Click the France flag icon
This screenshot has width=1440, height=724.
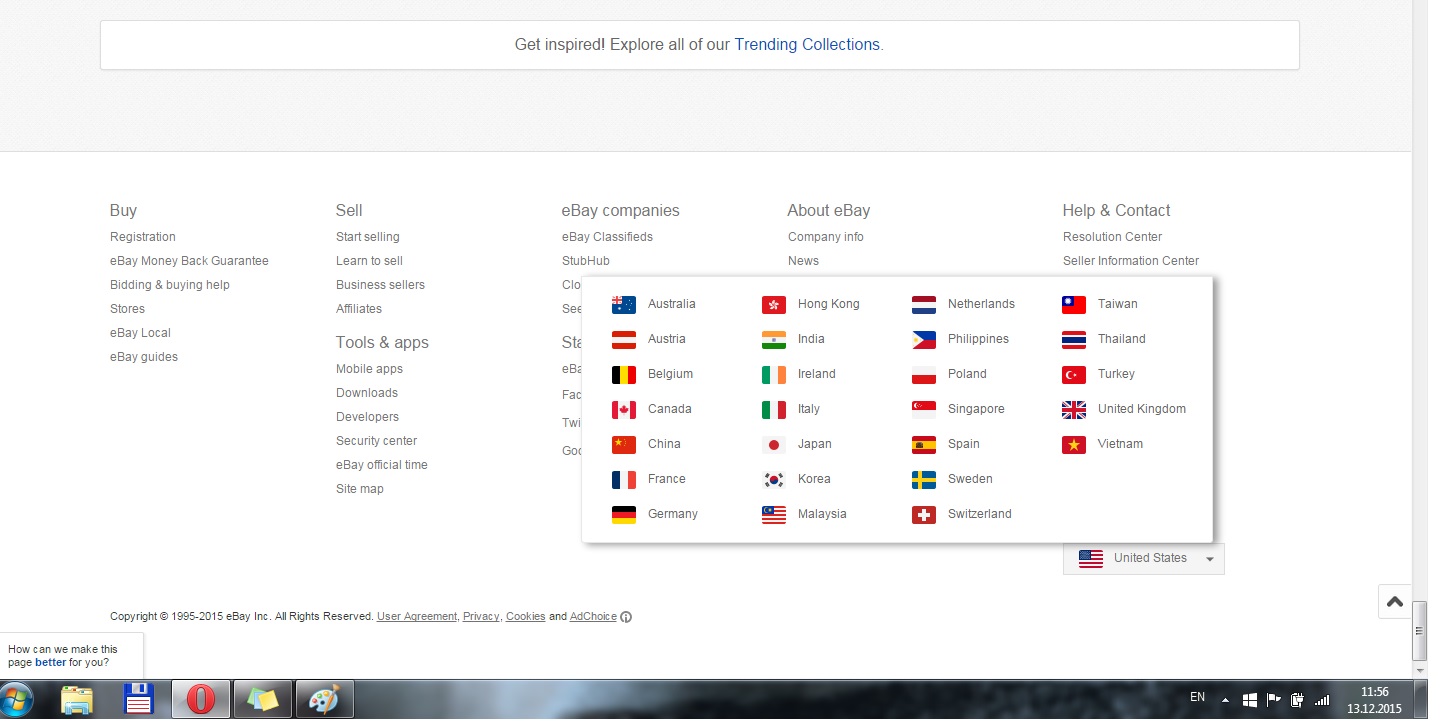pyautogui.click(x=624, y=479)
